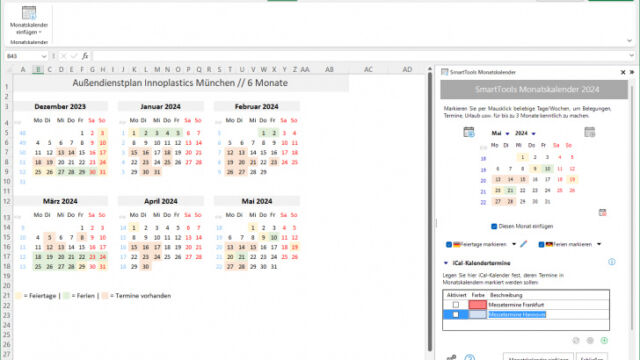
Task: Select the Messetermine Frankfurt description
Action: [516, 305]
